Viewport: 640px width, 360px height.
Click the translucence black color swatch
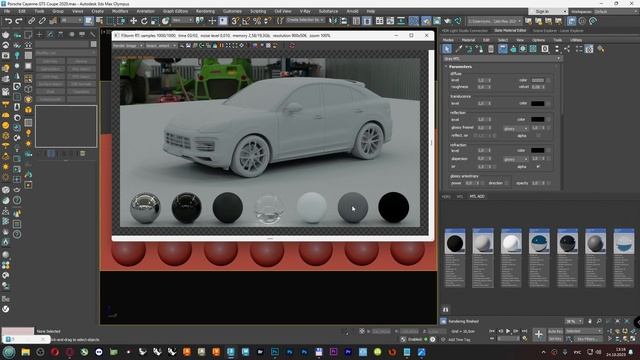(537, 104)
